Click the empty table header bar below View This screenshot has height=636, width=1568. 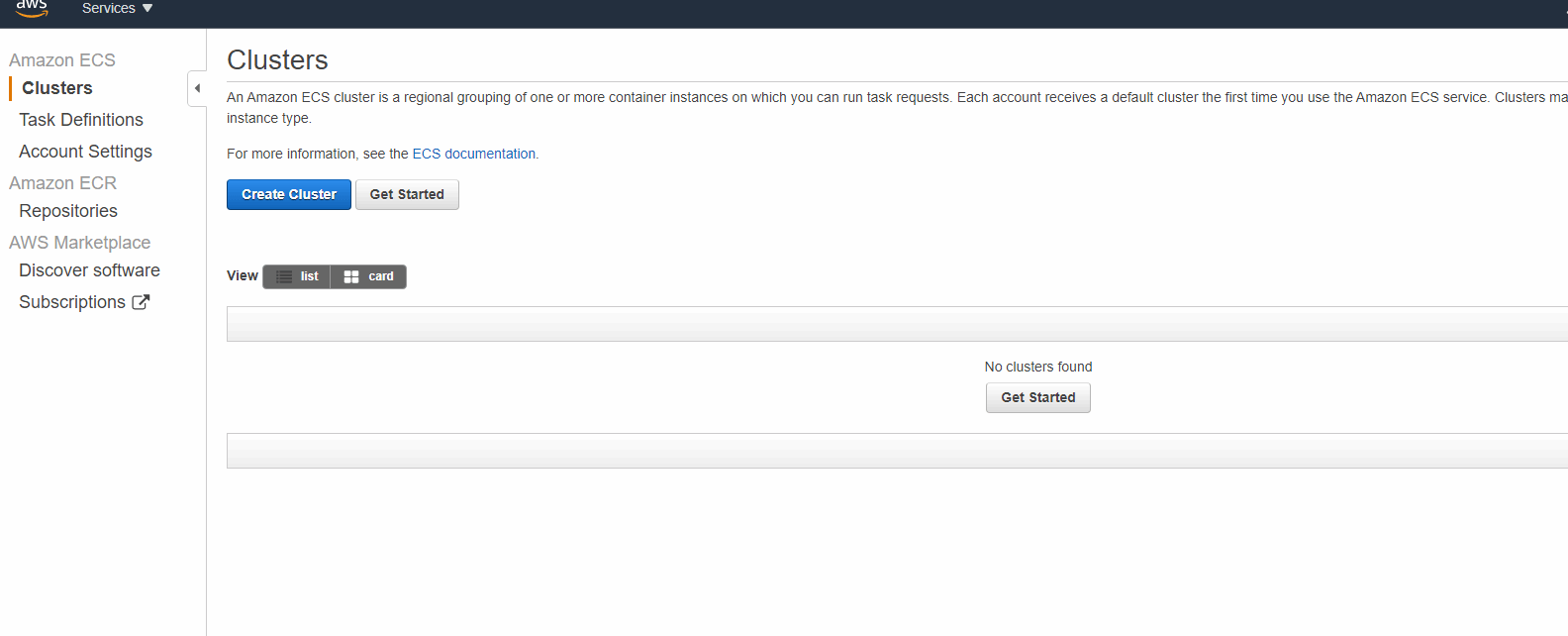tap(891, 324)
